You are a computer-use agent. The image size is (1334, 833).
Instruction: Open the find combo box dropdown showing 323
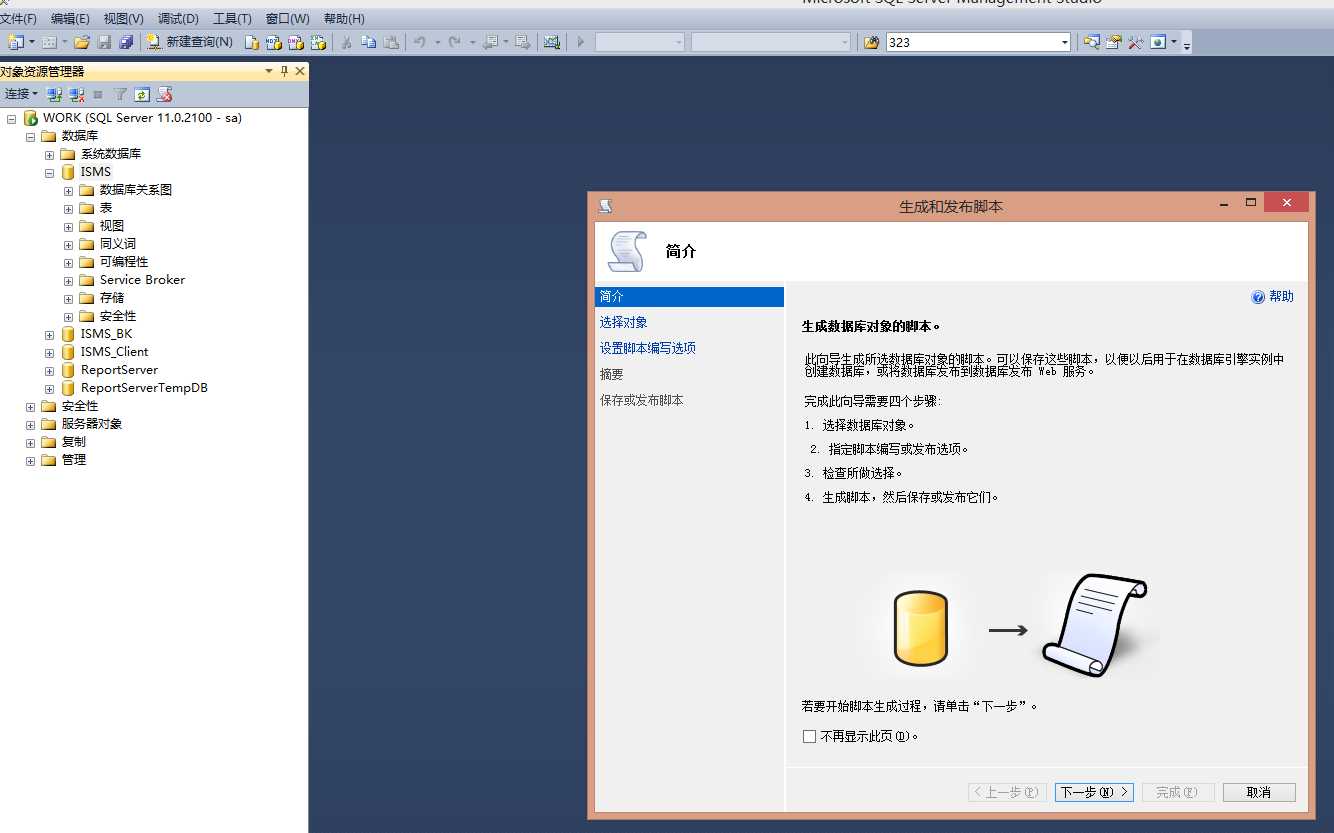click(1064, 42)
